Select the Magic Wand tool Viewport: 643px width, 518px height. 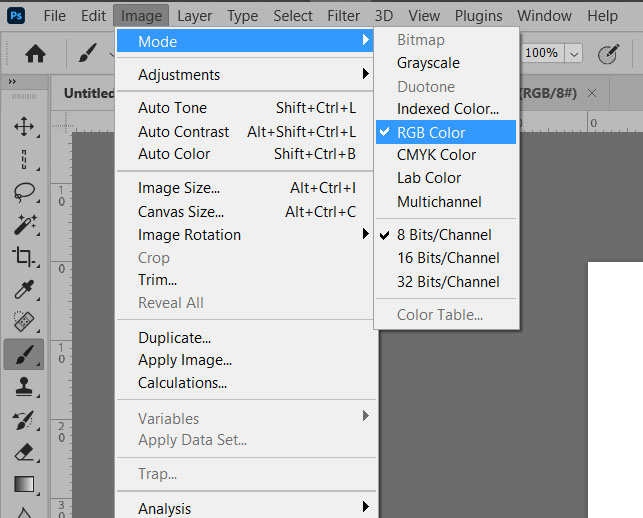[x=24, y=224]
